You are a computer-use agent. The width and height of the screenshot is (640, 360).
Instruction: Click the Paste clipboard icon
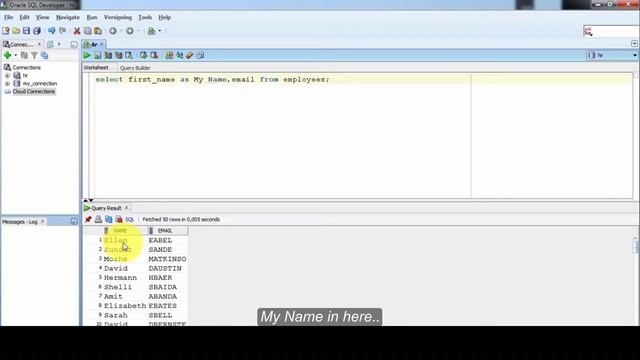point(98,31)
